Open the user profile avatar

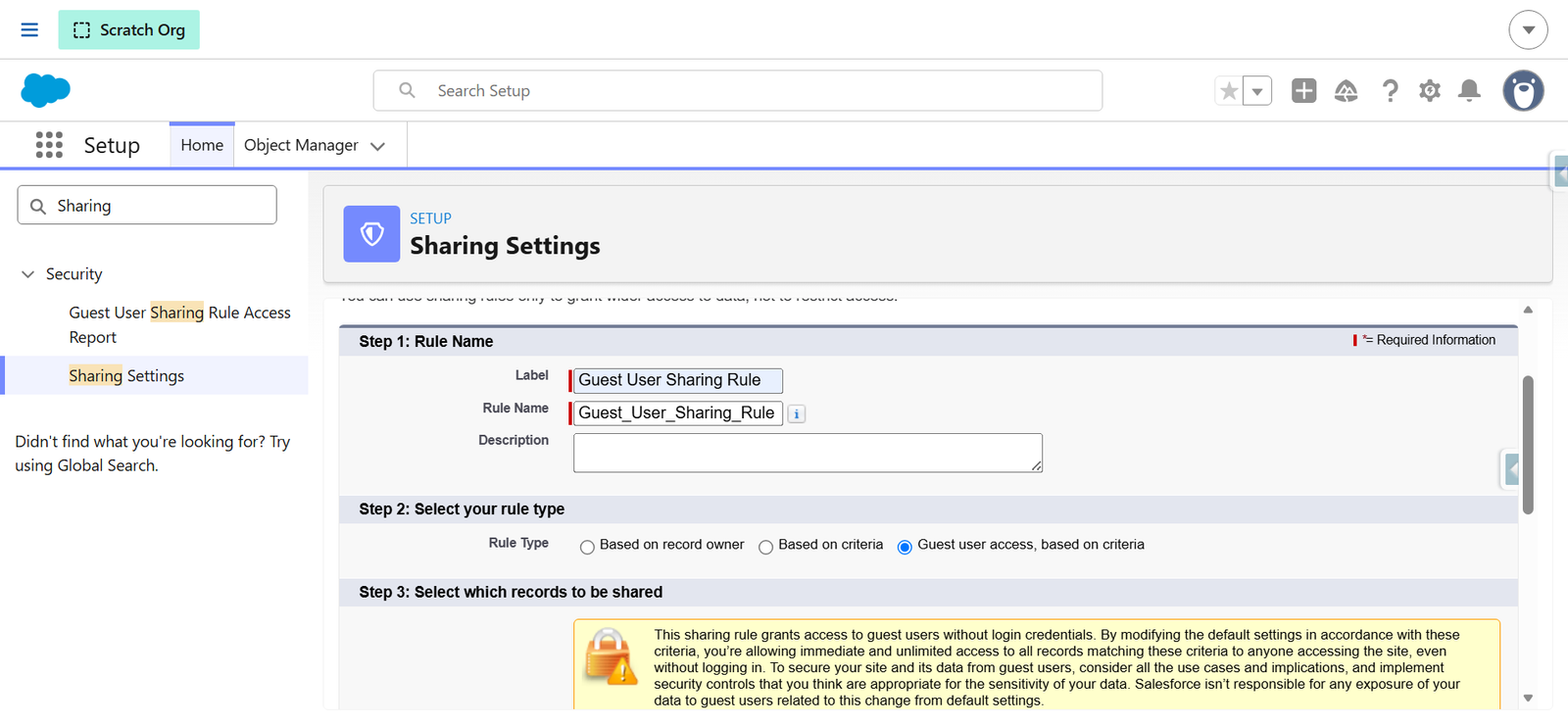tap(1523, 91)
